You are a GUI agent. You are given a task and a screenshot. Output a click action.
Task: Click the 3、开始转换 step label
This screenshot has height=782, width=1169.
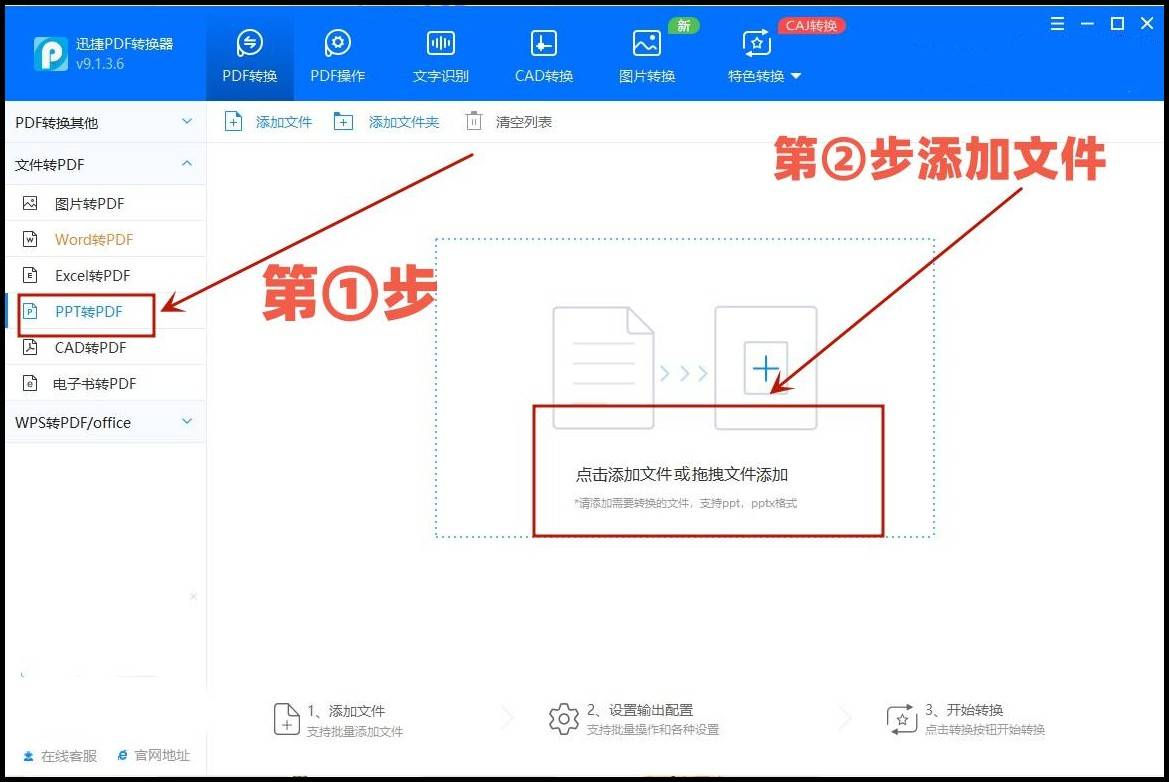point(964,710)
